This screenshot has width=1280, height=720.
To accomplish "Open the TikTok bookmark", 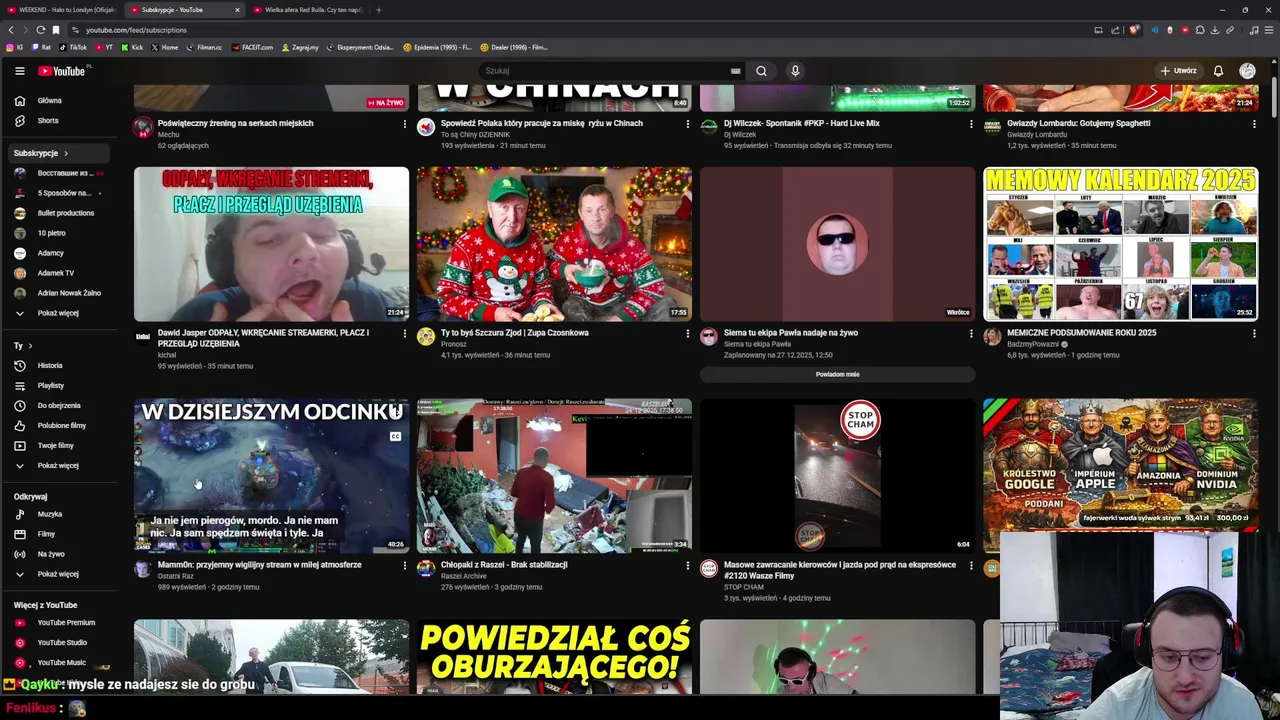I will [x=73, y=47].
